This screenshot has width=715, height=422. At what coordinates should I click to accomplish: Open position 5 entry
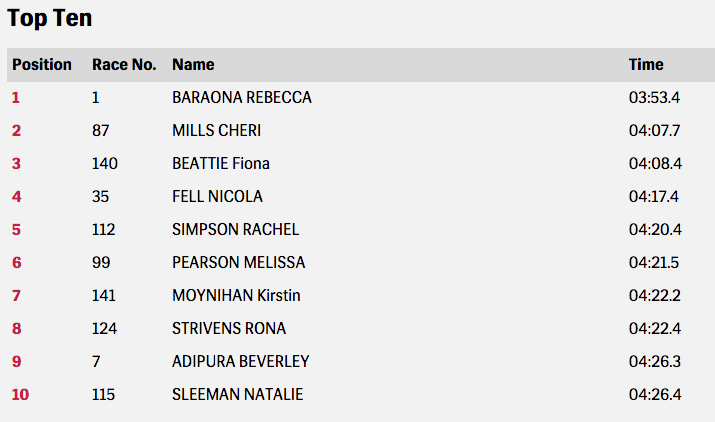(x=16, y=230)
